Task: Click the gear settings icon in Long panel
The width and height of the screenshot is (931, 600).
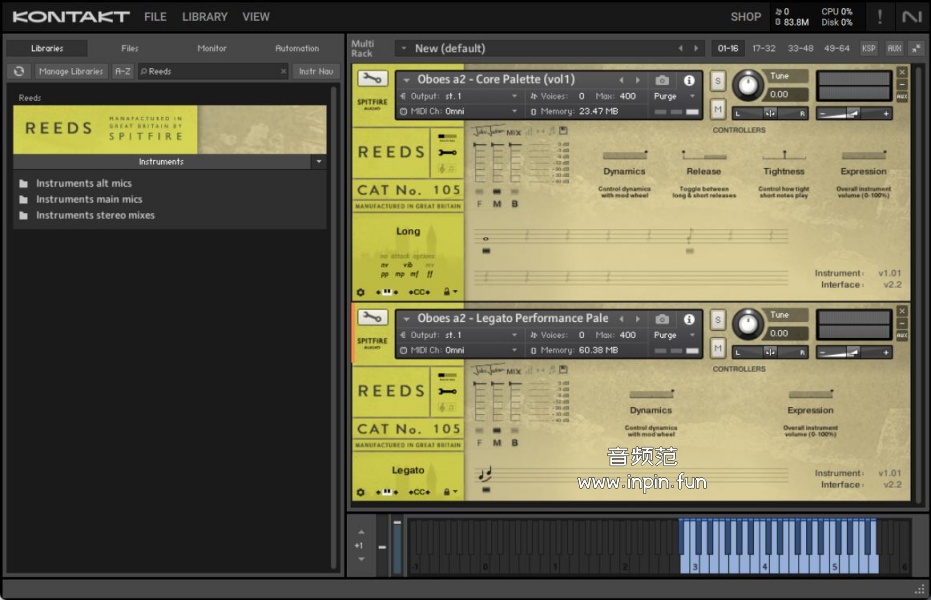Action: click(361, 293)
